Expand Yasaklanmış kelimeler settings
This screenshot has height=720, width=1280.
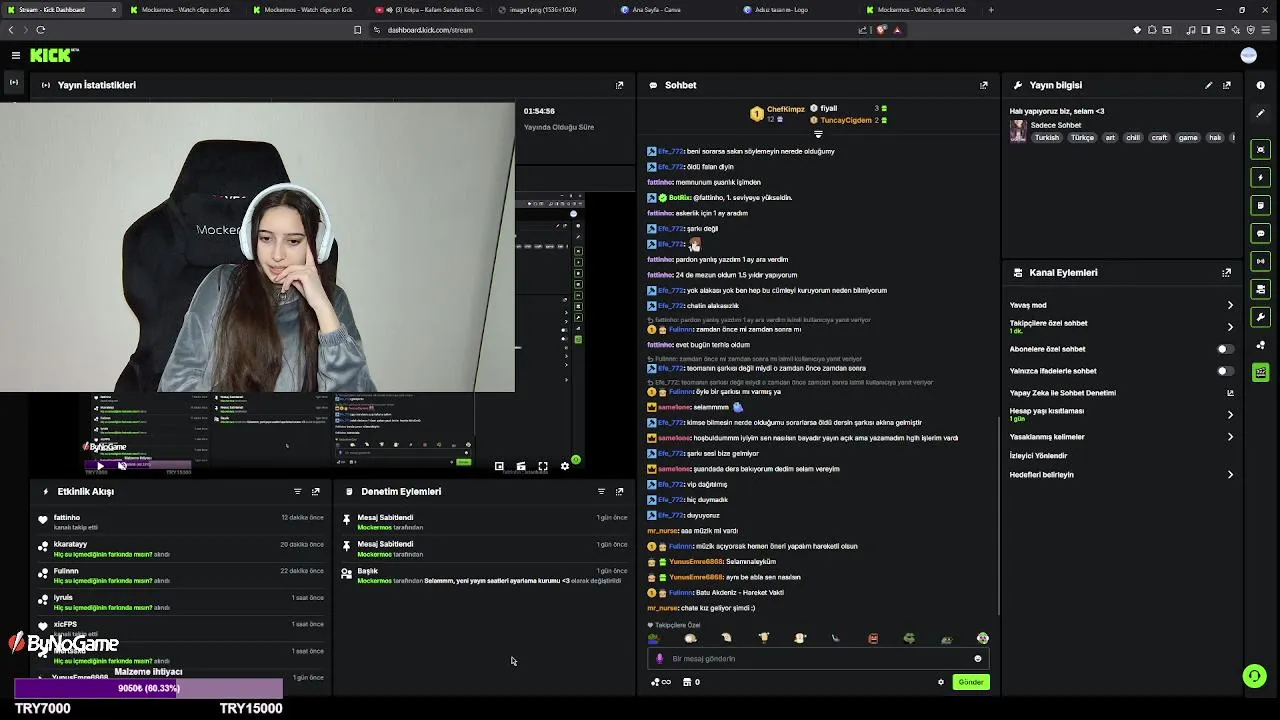tap(1230, 437)
